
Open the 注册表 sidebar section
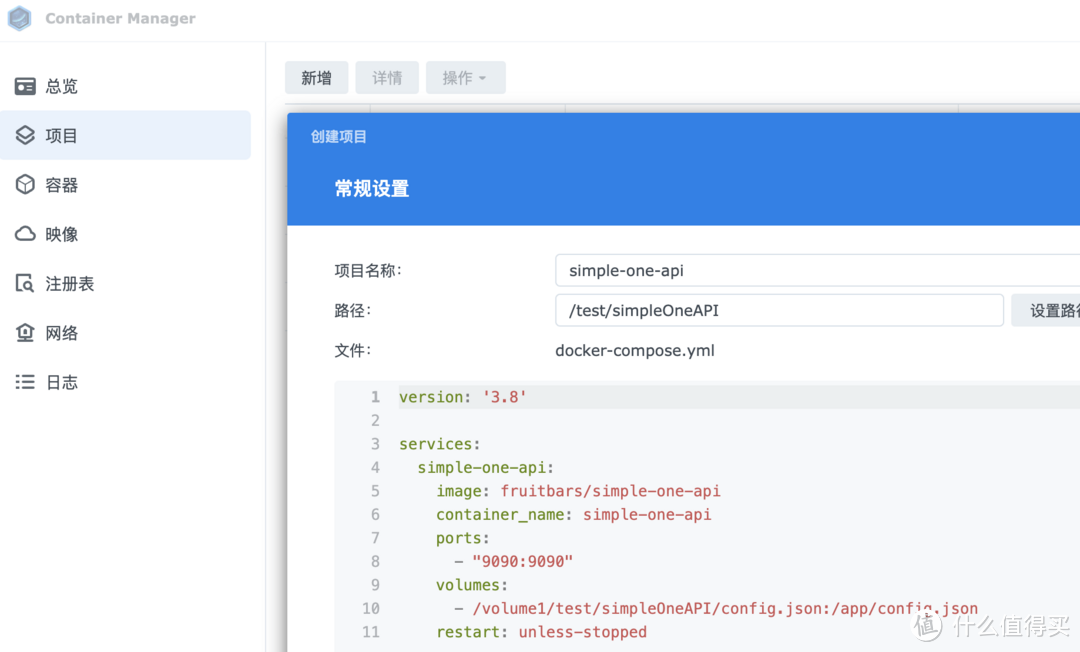(x=70, y=284)
